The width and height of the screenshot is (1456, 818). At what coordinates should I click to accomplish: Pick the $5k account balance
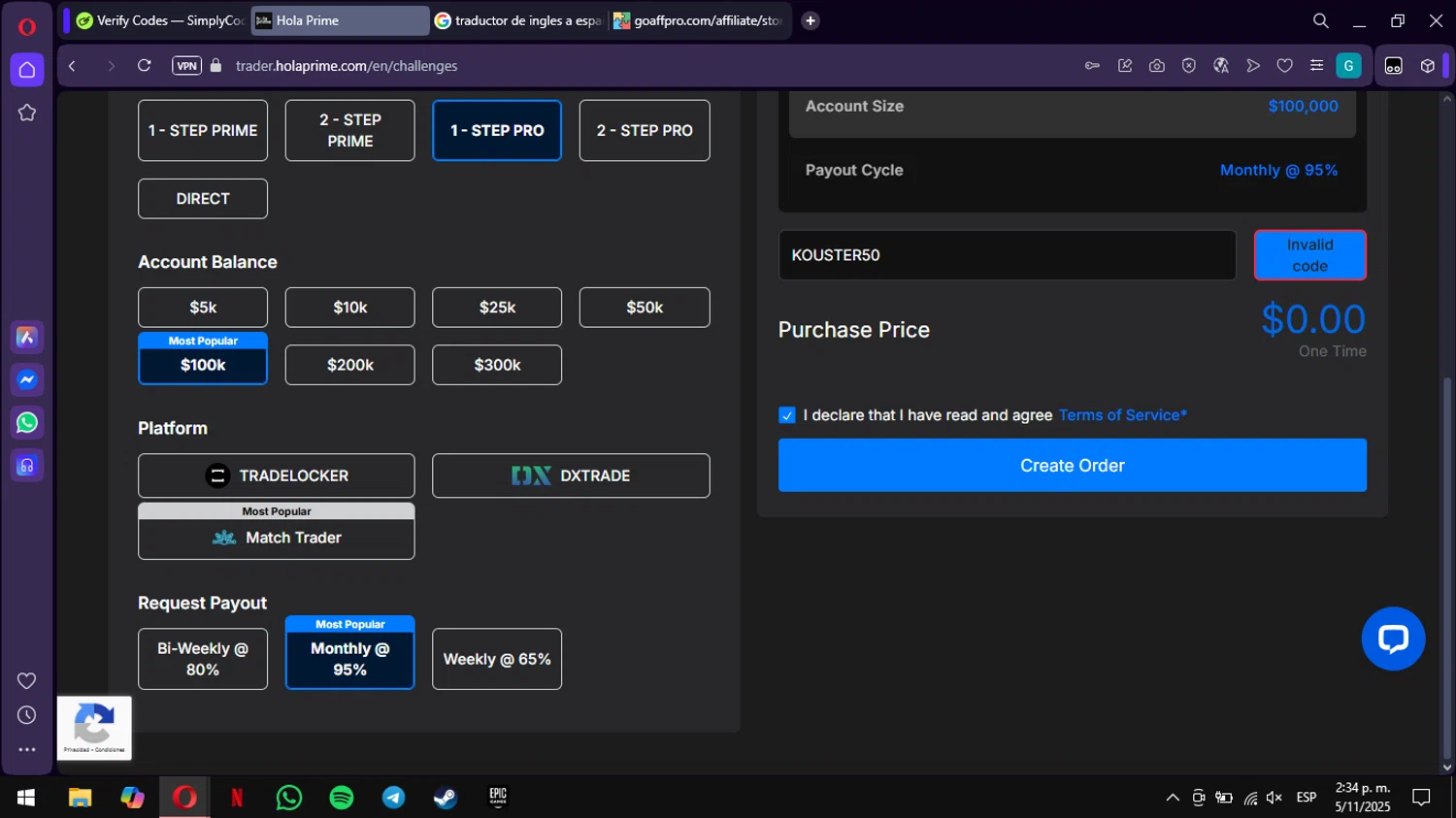point(203,308)
